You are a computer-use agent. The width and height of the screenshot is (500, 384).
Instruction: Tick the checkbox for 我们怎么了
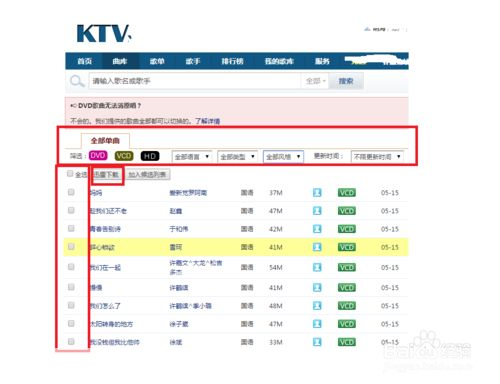tap(71, 305)
